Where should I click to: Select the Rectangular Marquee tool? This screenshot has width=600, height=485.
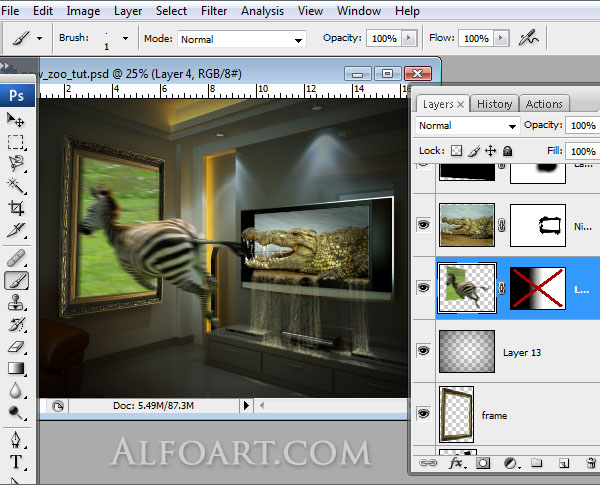pyautogui.click(x=15, y=142)
